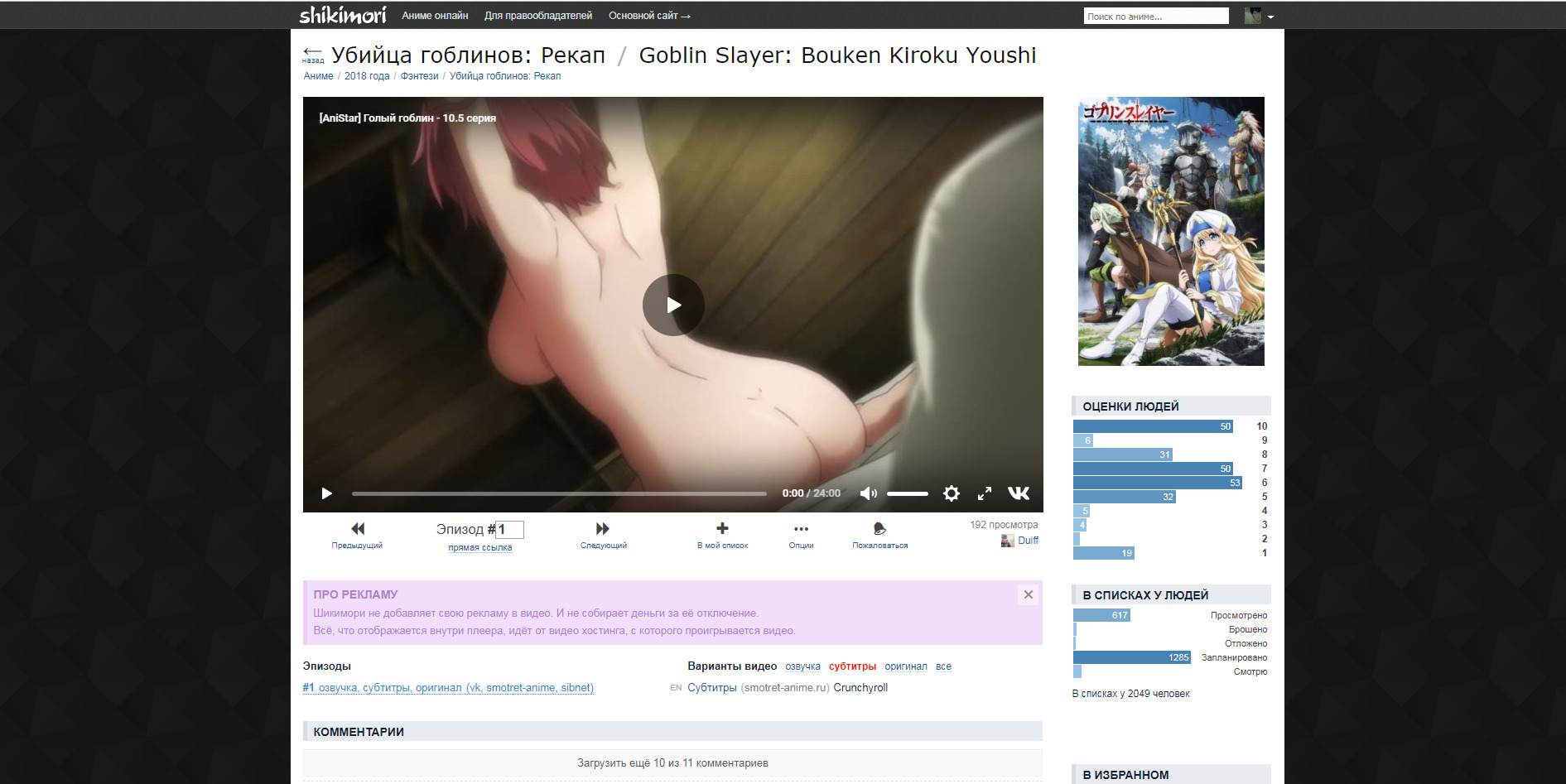Open Аниме онлайн in top navigation
Viewport: 1566px width, 784px height.
coord(435,16)
